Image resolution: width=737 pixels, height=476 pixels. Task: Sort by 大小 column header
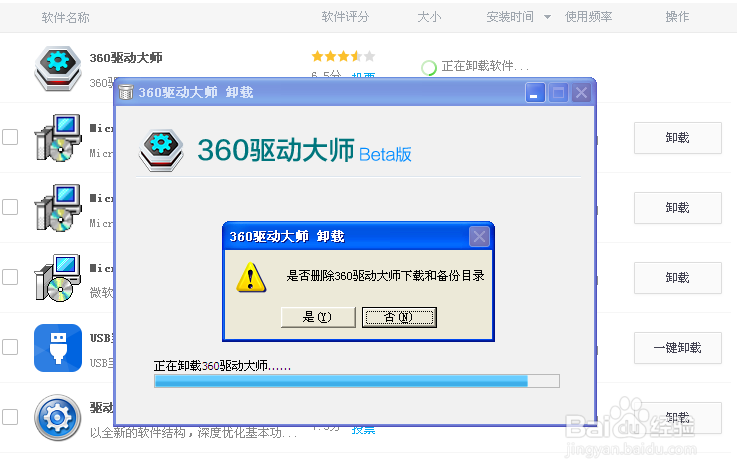click(429, 17)
